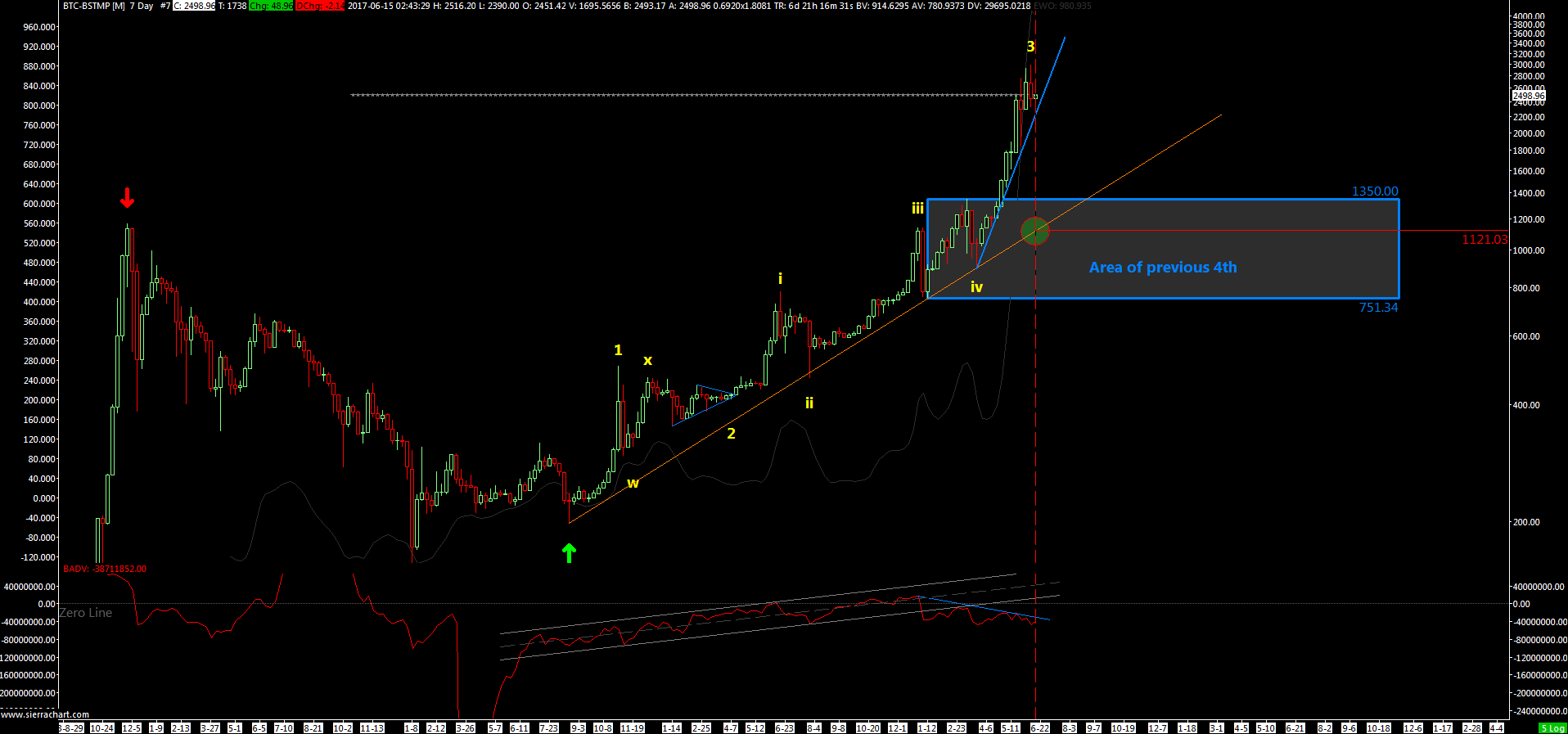Viewport: 1568px width, 734px height.
Task: Click the 'C: 2498.96' close value in header
Action: 194,6
